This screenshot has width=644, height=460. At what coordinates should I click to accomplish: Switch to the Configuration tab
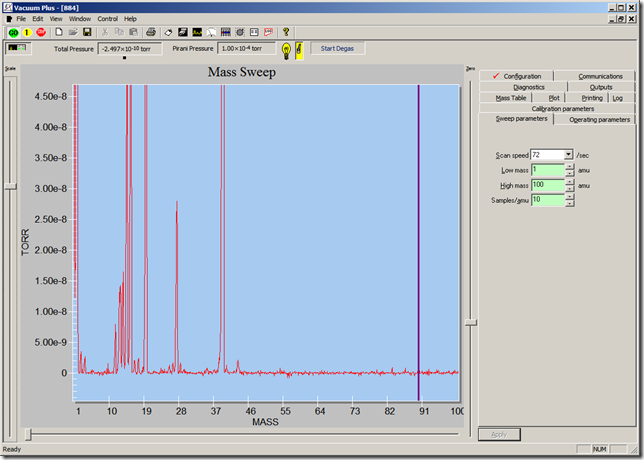point(516,76)
